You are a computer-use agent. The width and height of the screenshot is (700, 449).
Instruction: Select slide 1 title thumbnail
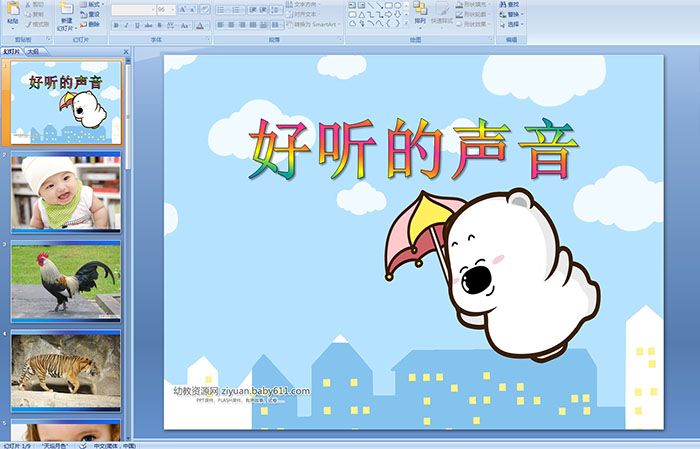(x=66, y=103)
